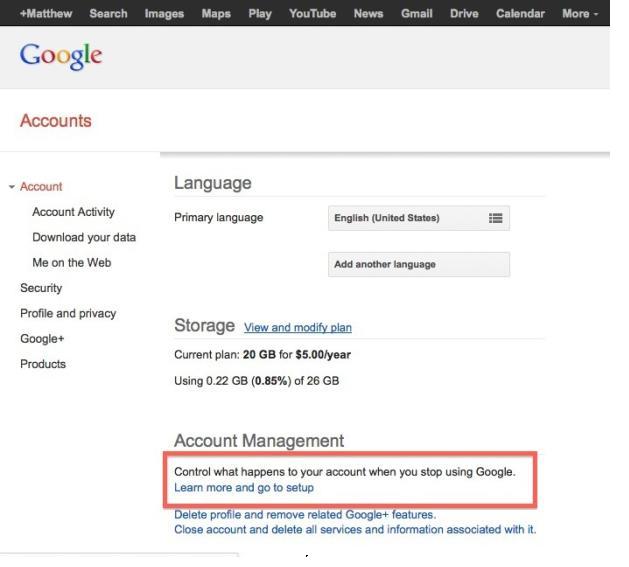Click Delete profile and remove Google+ features
Viewport: 629px width, 567px height.
pyautogui.click(x=305, y=514)
